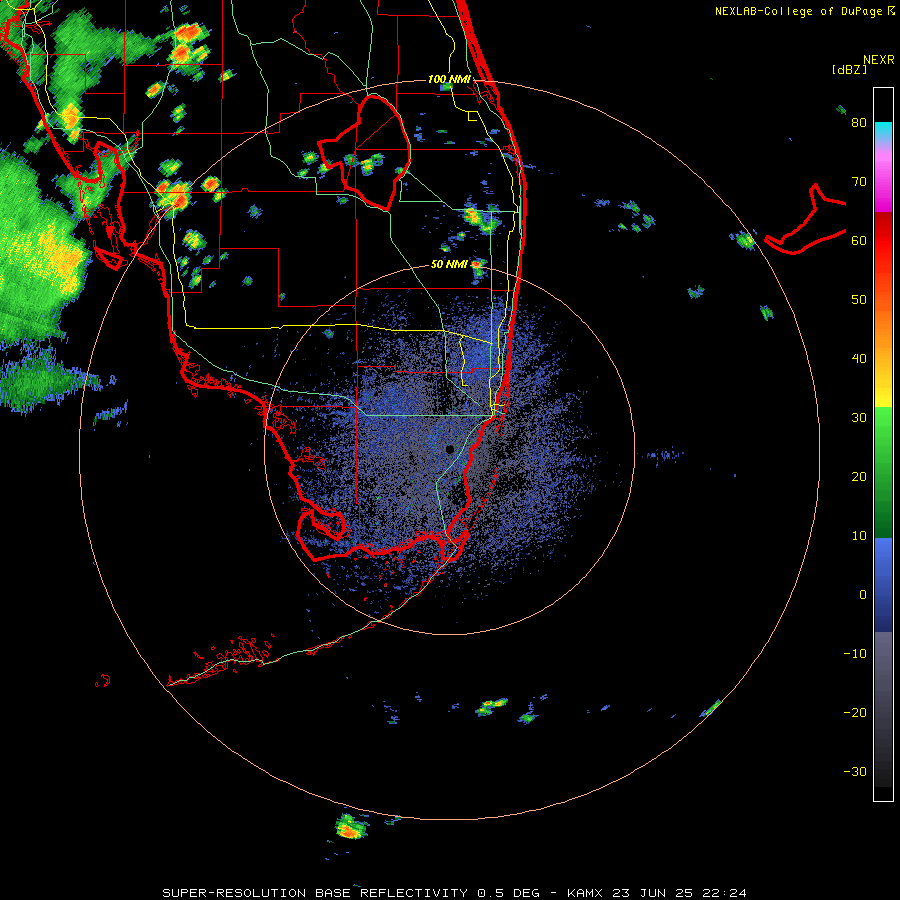Click the 80 value on the dBZ scale
900x900 pixels.
click(x=859, y=123)
